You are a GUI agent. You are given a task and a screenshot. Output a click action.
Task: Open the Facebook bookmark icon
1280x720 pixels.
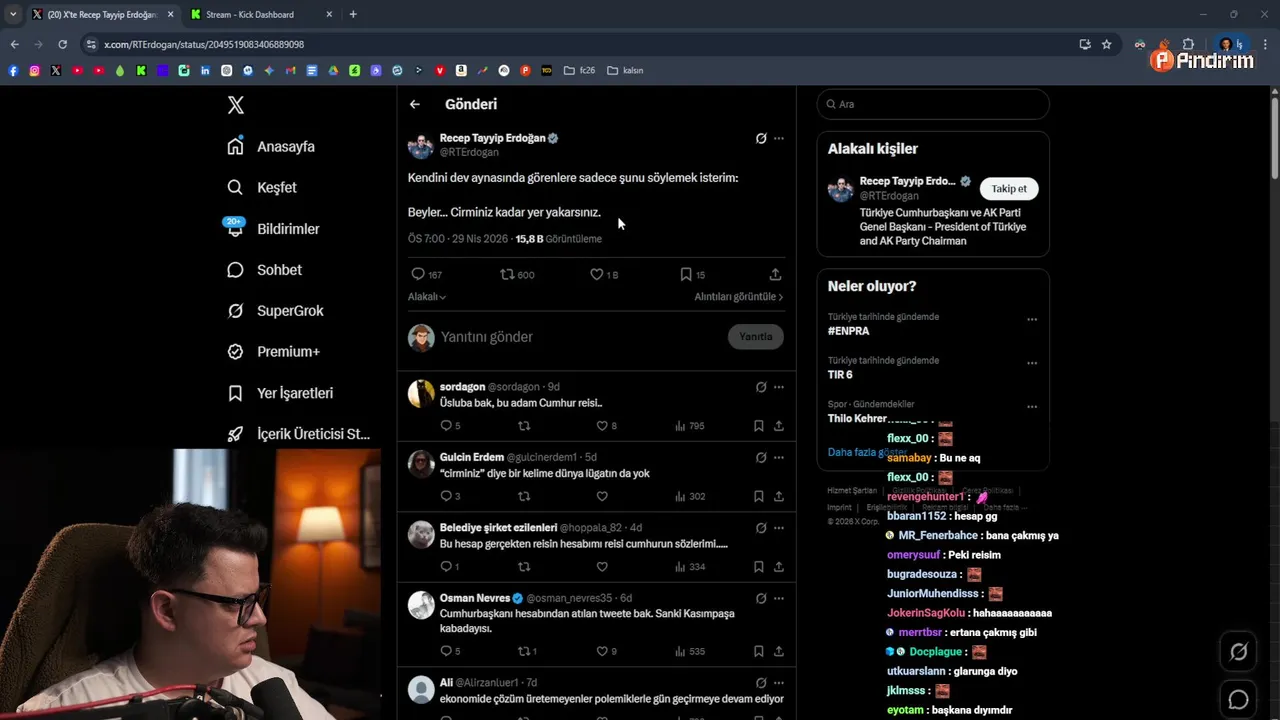click(13, 70)
